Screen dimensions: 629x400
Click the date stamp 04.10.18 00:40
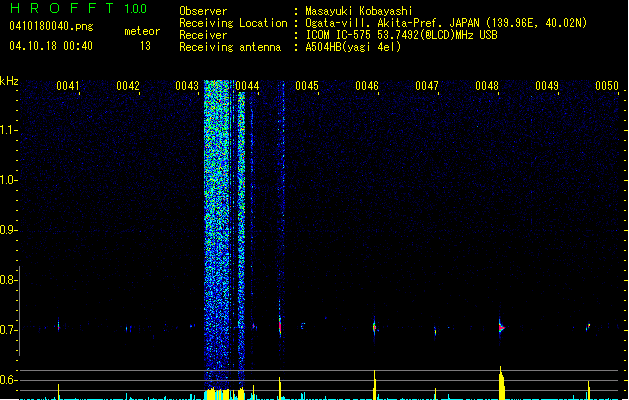(51, 46)
